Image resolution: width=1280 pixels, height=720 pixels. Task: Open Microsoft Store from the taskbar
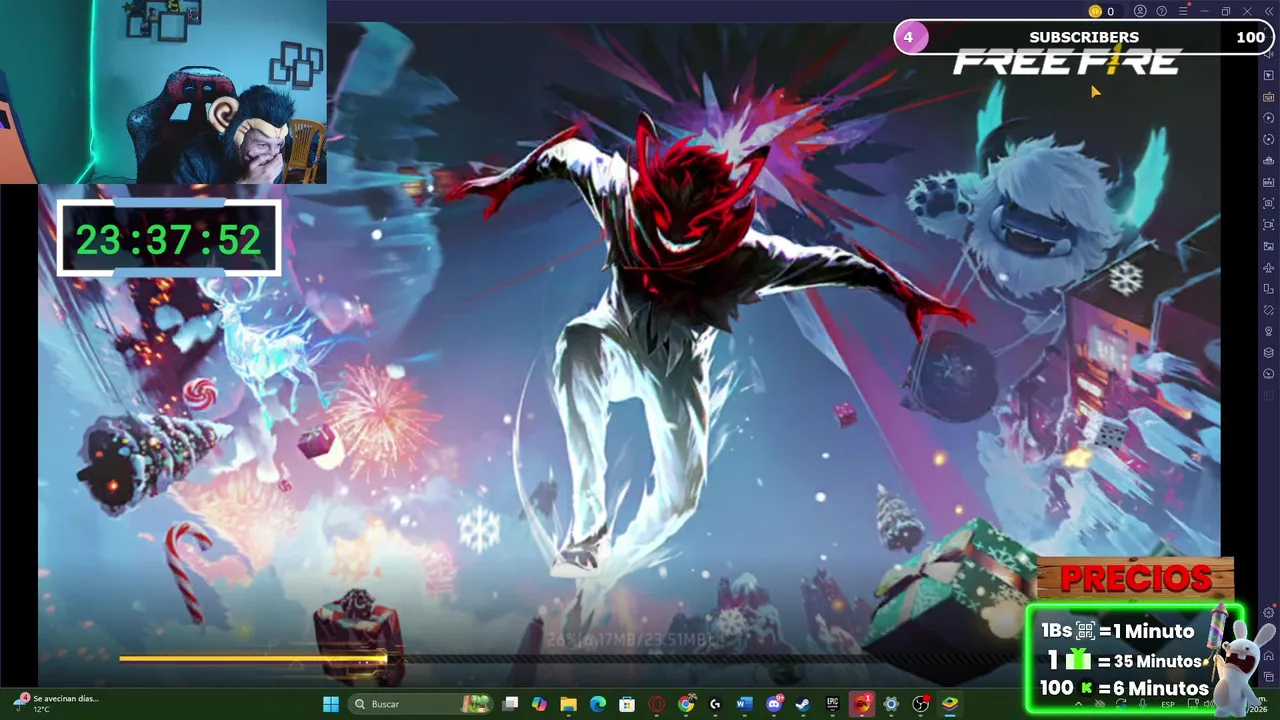coord(627,704)
